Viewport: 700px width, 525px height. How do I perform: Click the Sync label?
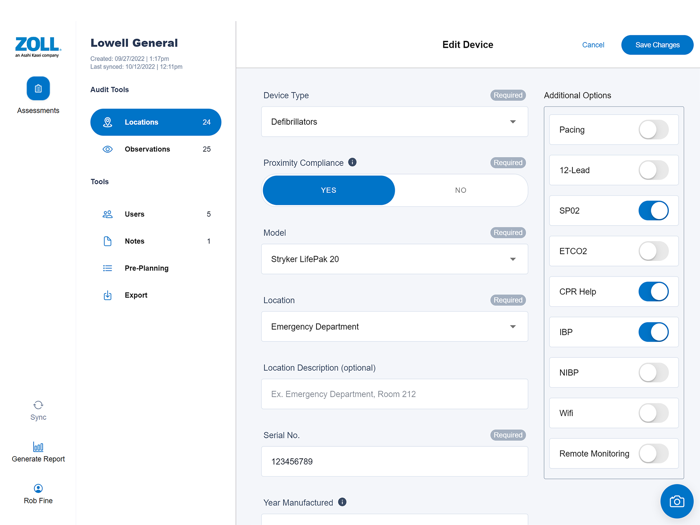point(38,417)
